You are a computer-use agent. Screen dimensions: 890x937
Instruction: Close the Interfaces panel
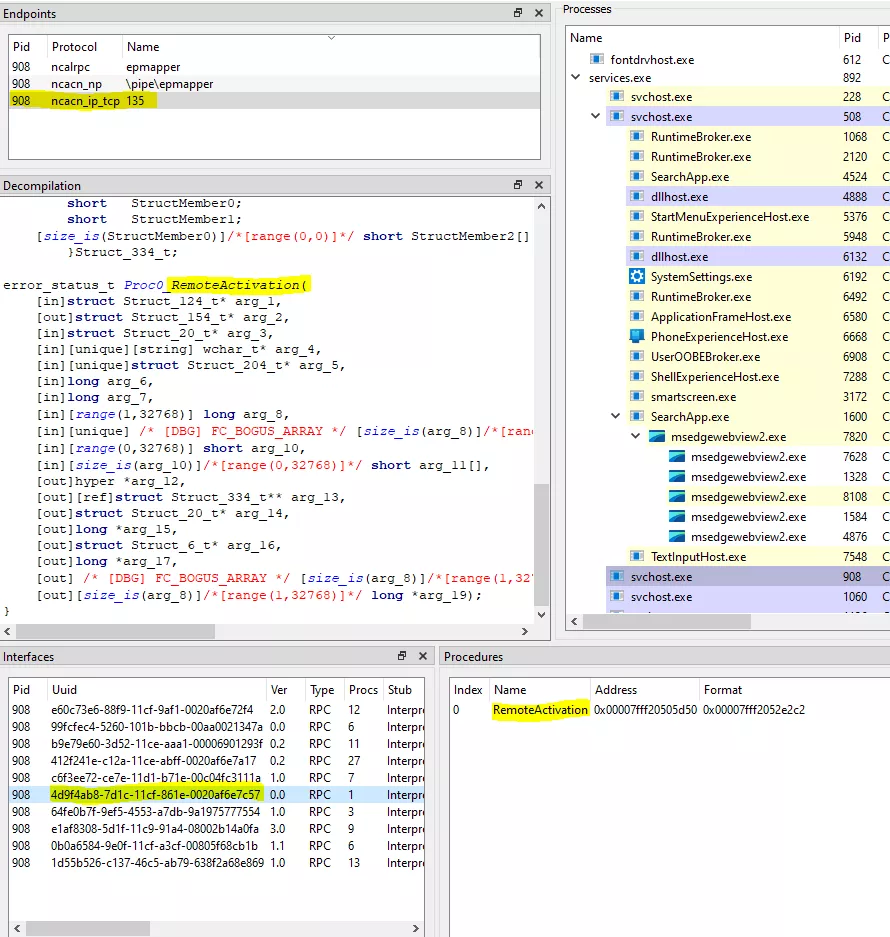click(x=423, y=656)
